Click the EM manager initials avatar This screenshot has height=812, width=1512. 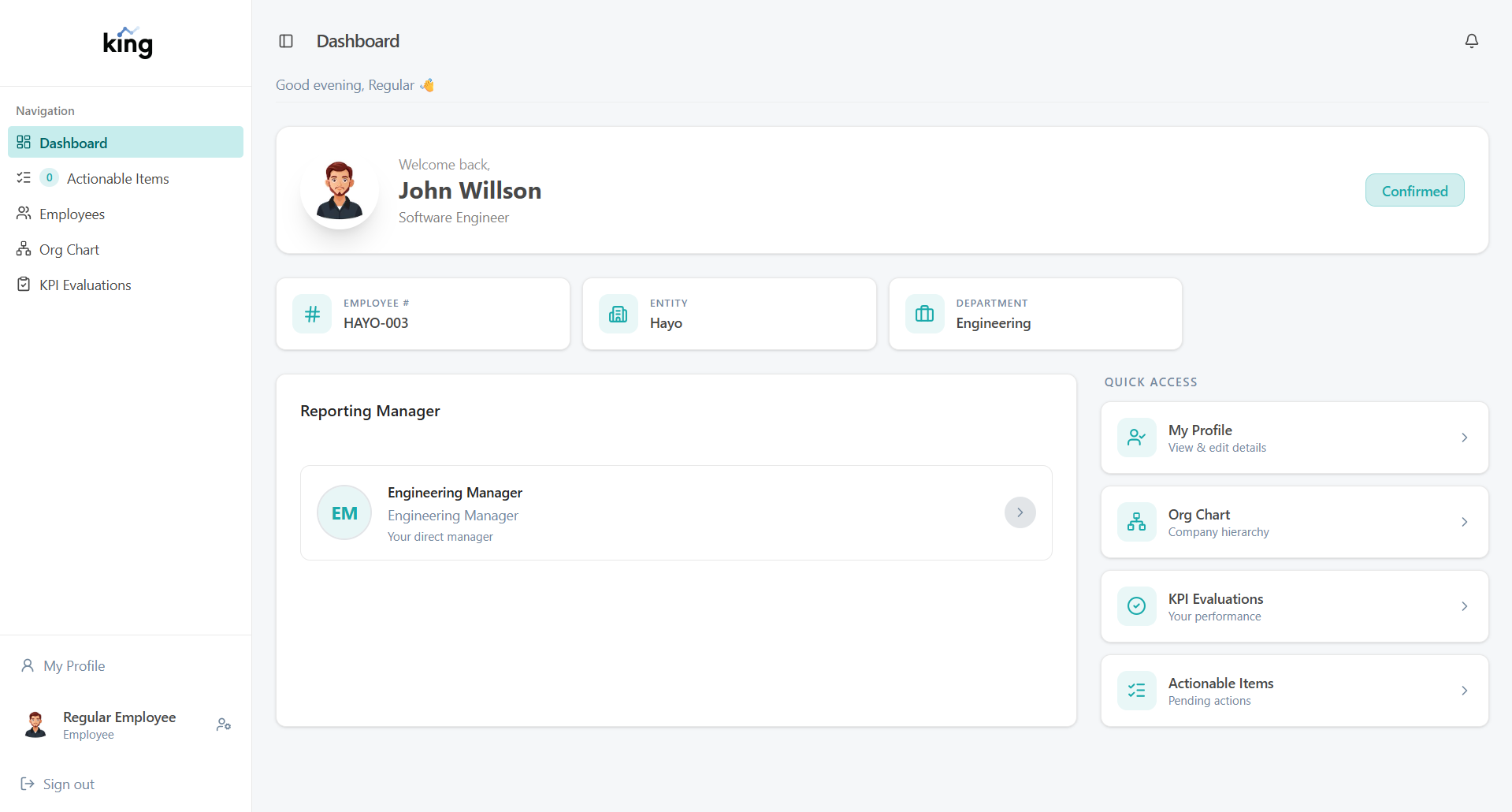[x=344, y=512]
